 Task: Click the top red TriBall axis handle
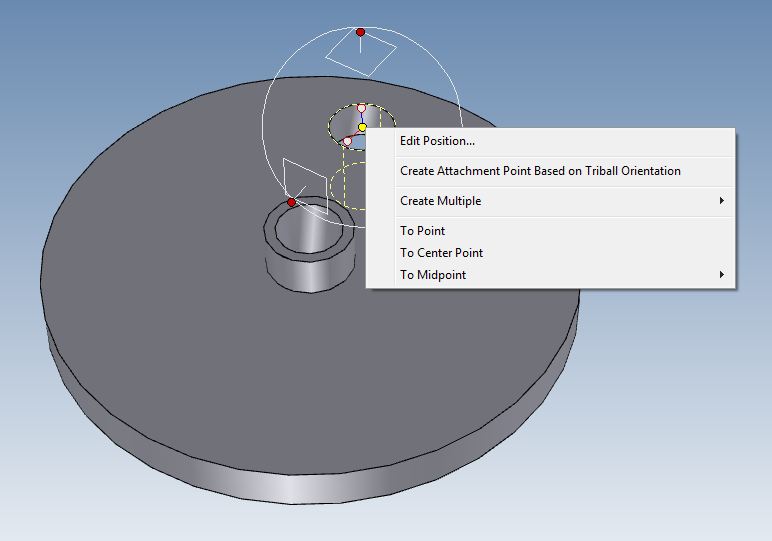coord(361,32)
